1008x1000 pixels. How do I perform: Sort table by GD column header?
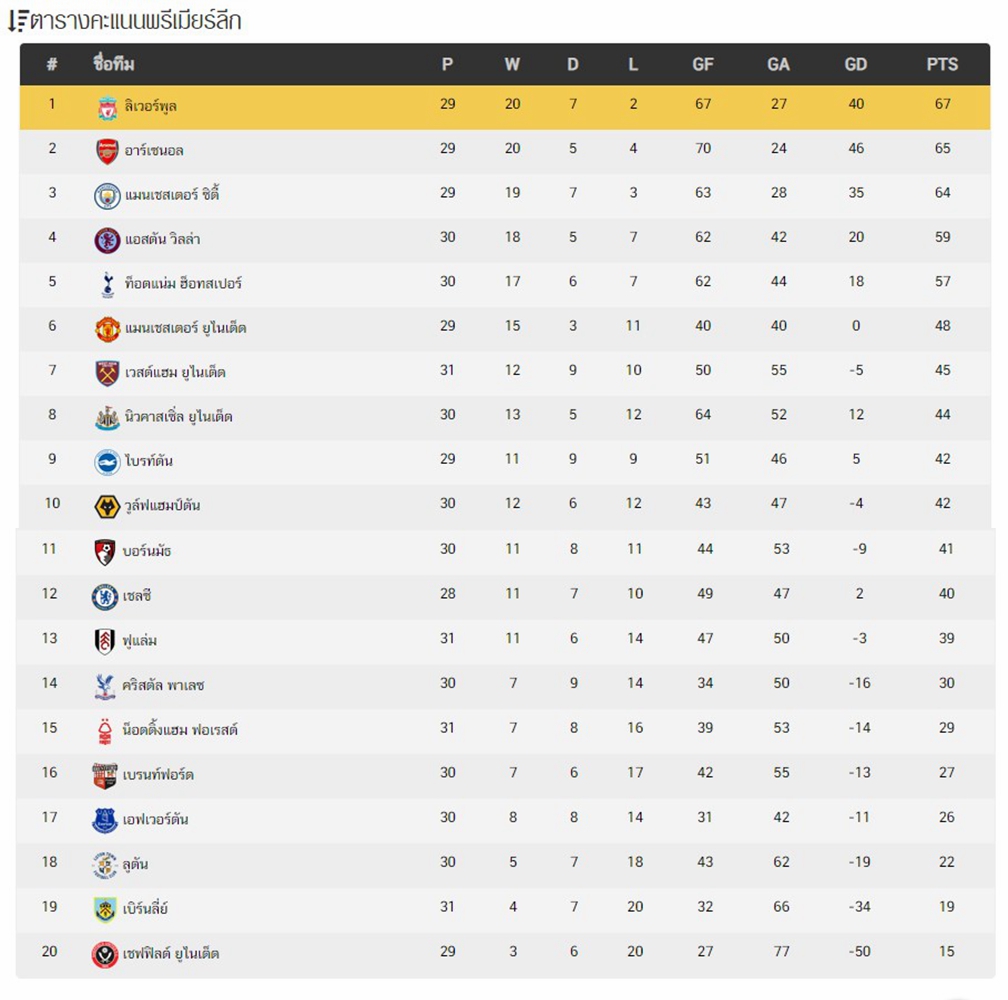pyautogui.click(x=856, y=64)
